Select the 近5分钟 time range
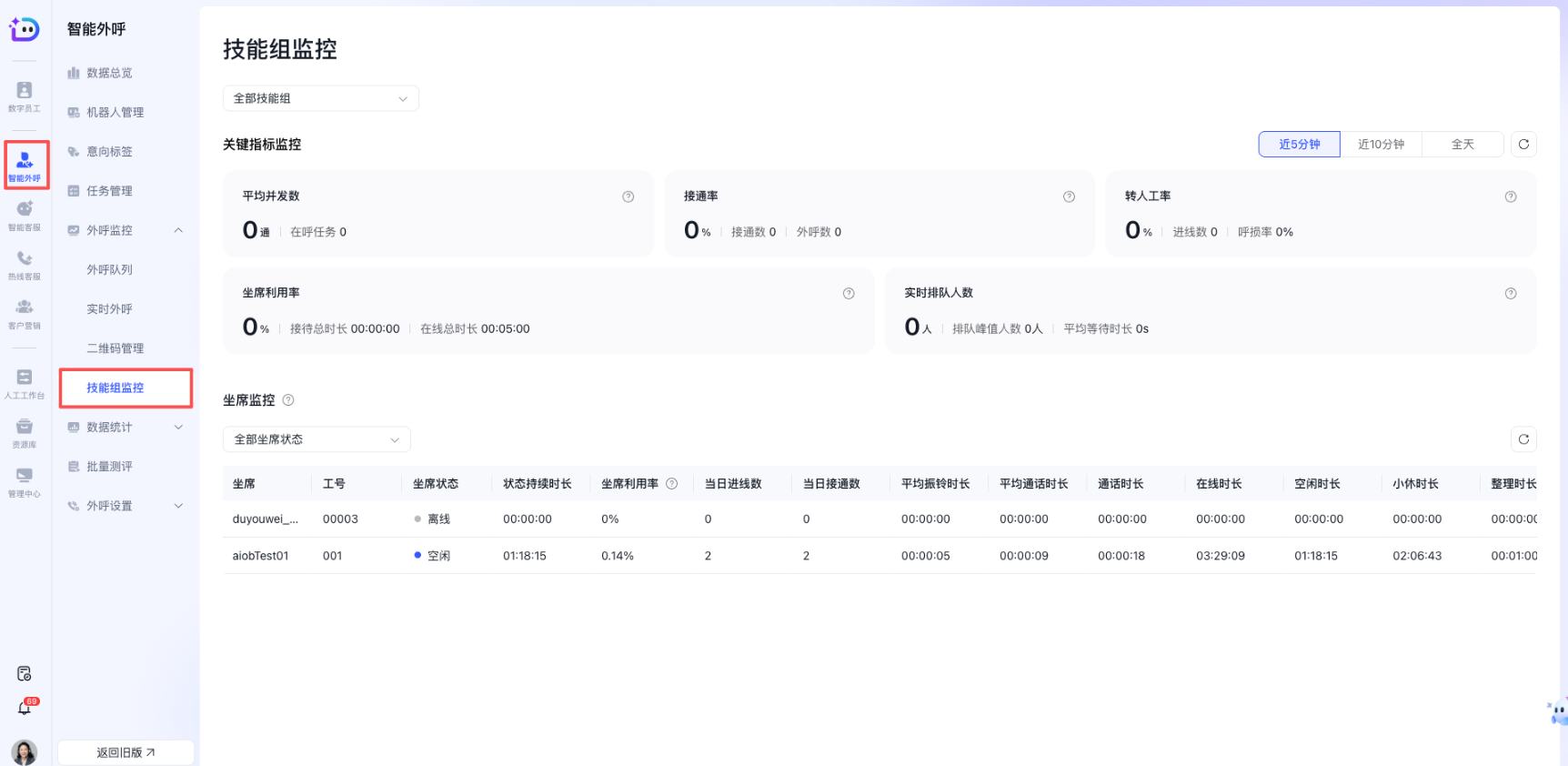 1299,144
